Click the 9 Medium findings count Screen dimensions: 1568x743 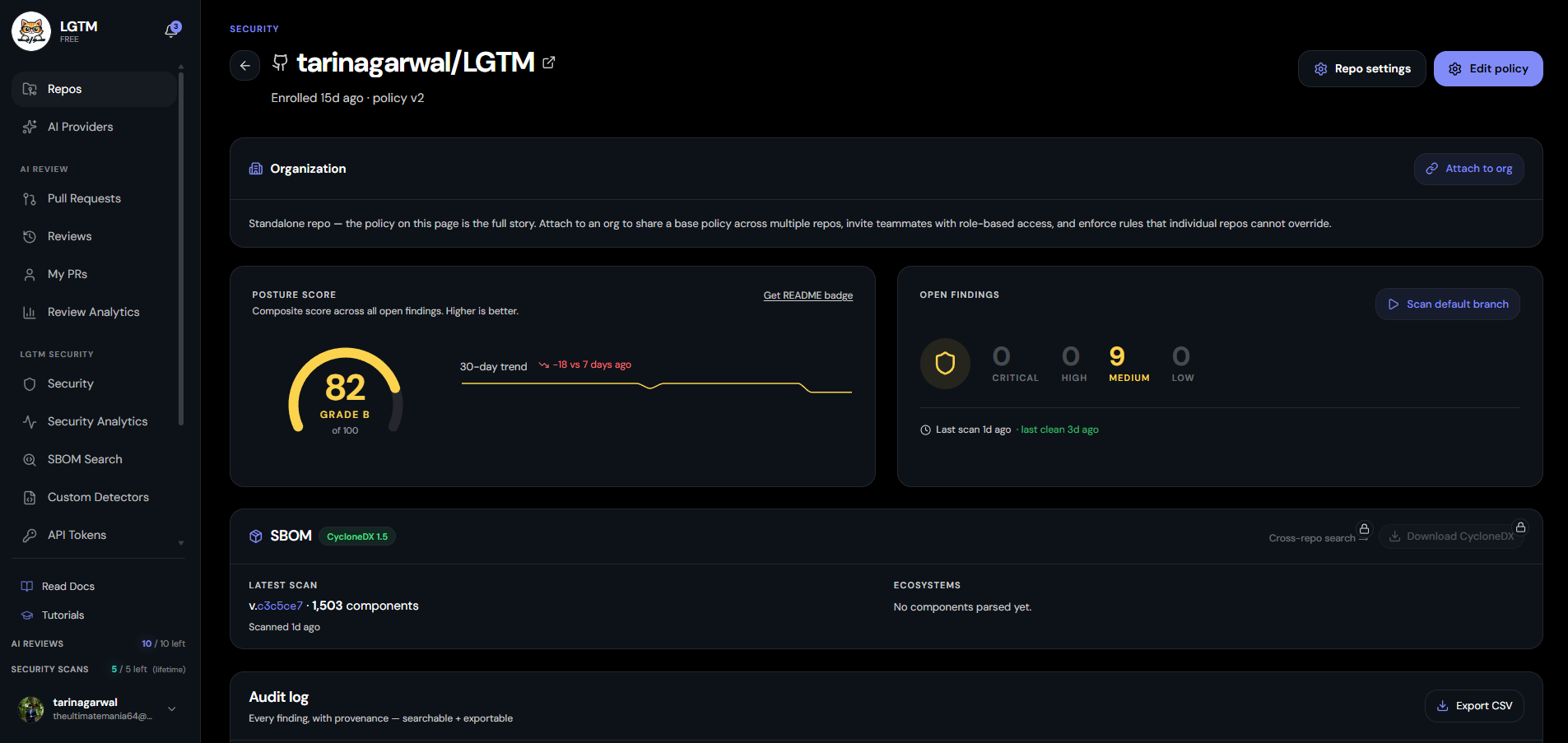coord(1117,356)
